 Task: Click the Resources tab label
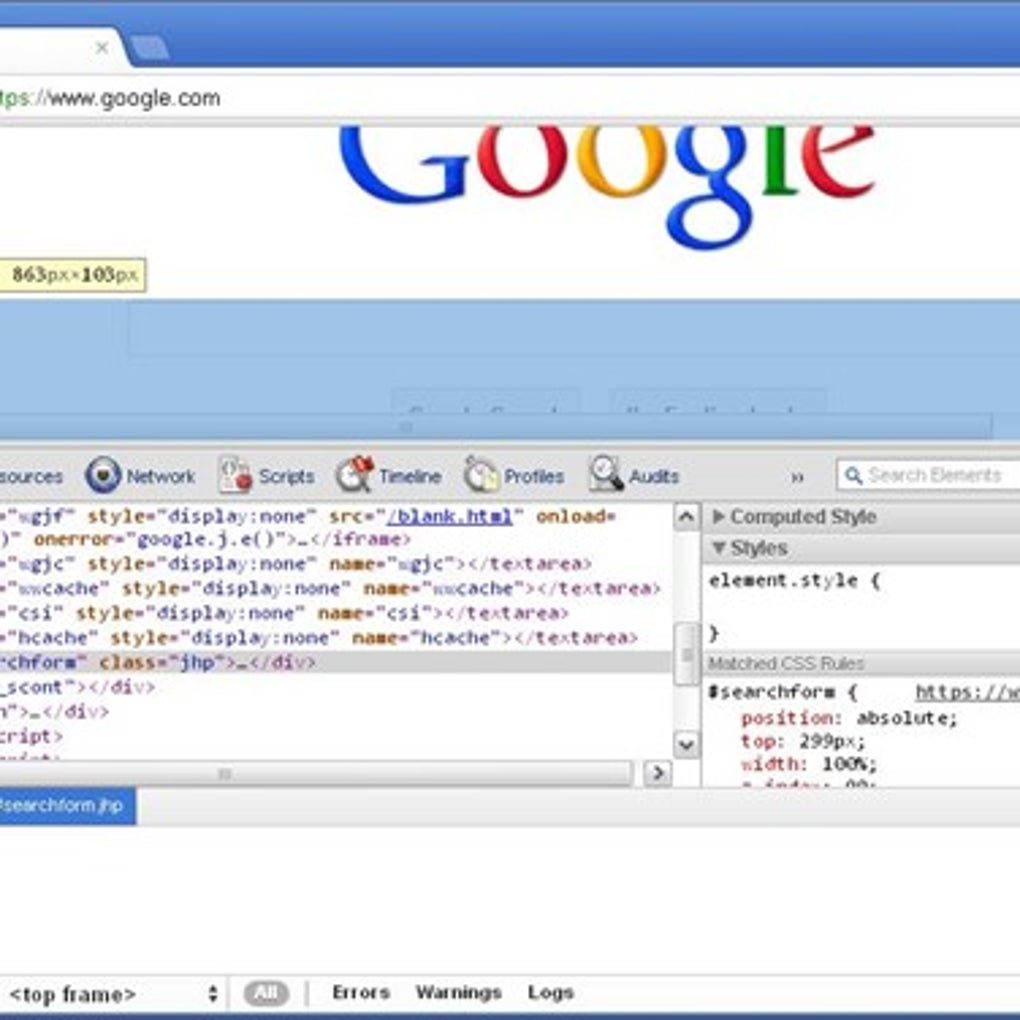tap(31, 477)
